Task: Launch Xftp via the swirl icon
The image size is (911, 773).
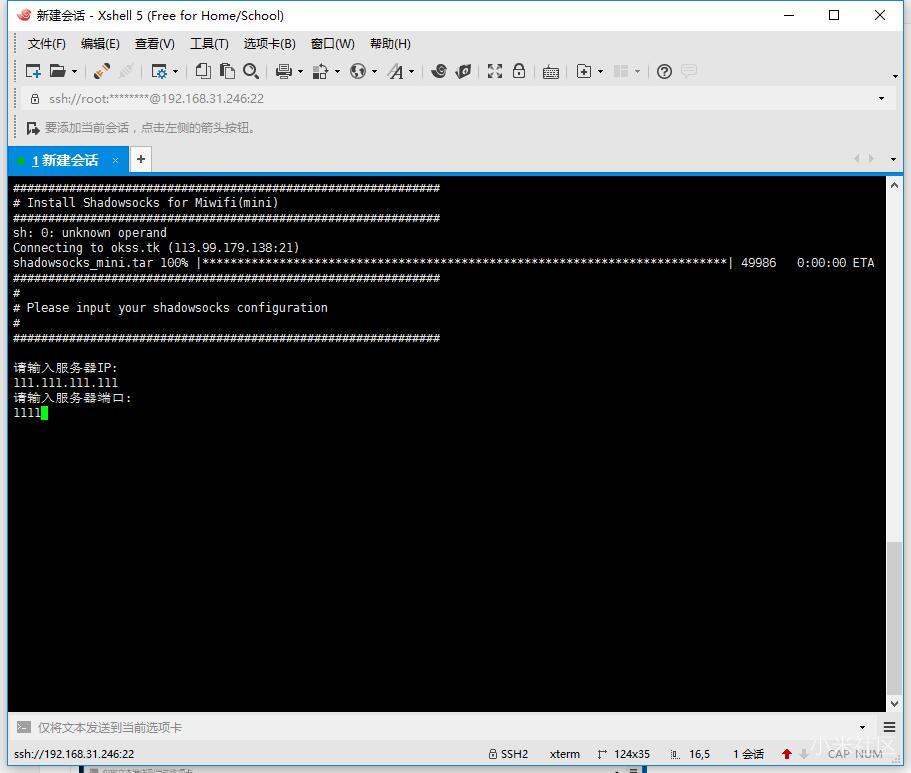Action: point(439,71)
